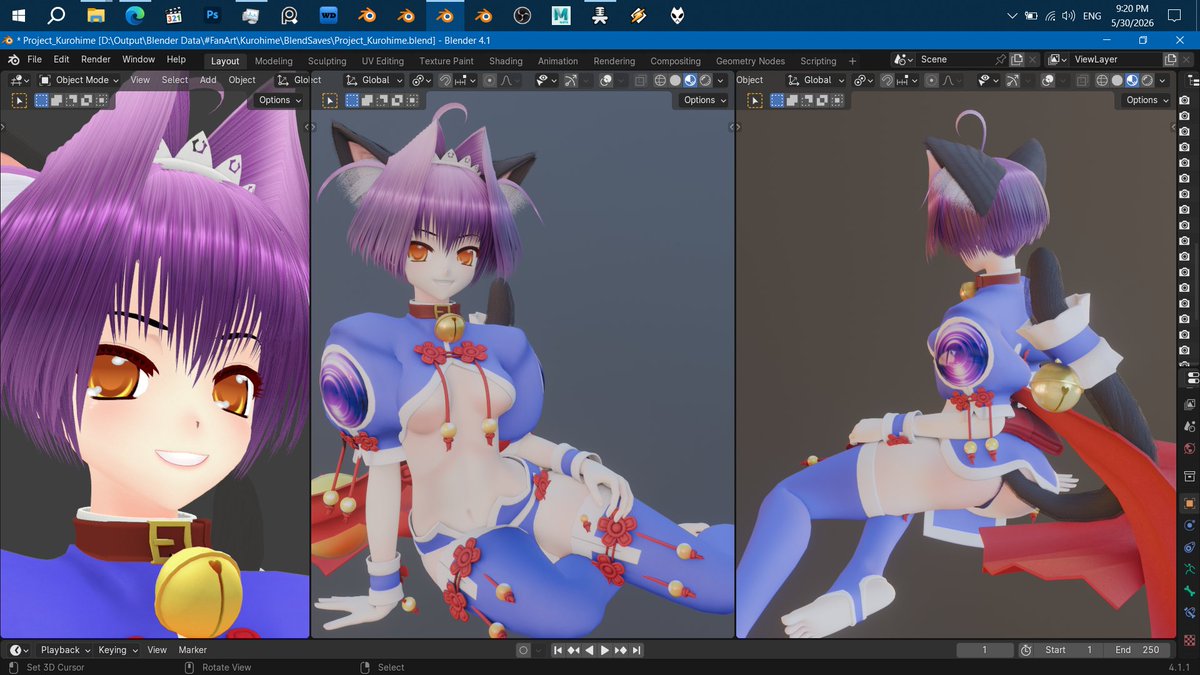Viewport: 1200px width, 675px height.
Task: Open the Marker menu in timeline
Action: pyautogui.click(x=193, y=650)
